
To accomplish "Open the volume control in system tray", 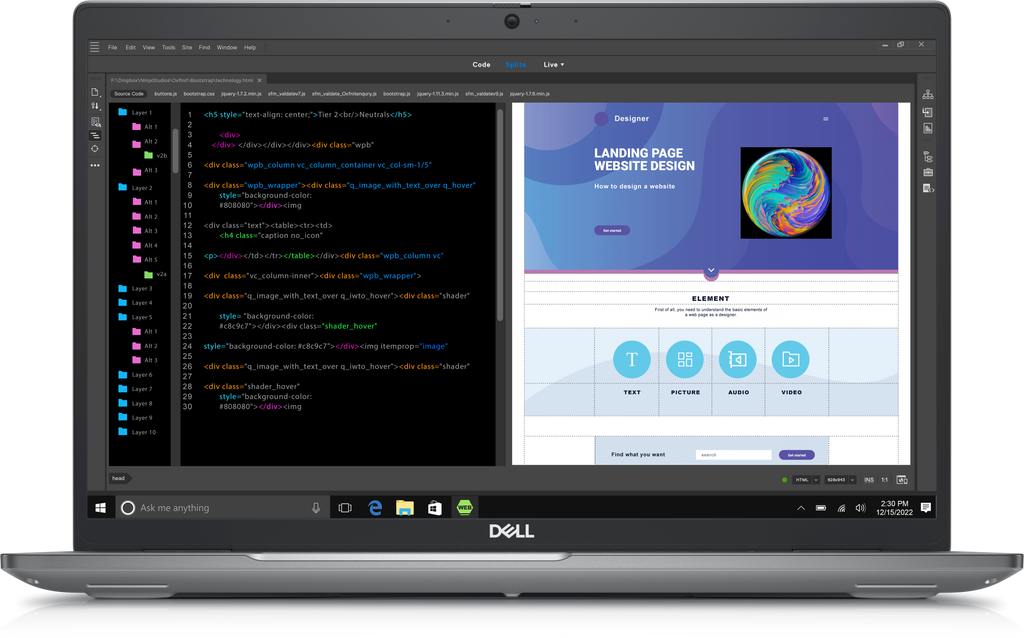I will (861, 508).
